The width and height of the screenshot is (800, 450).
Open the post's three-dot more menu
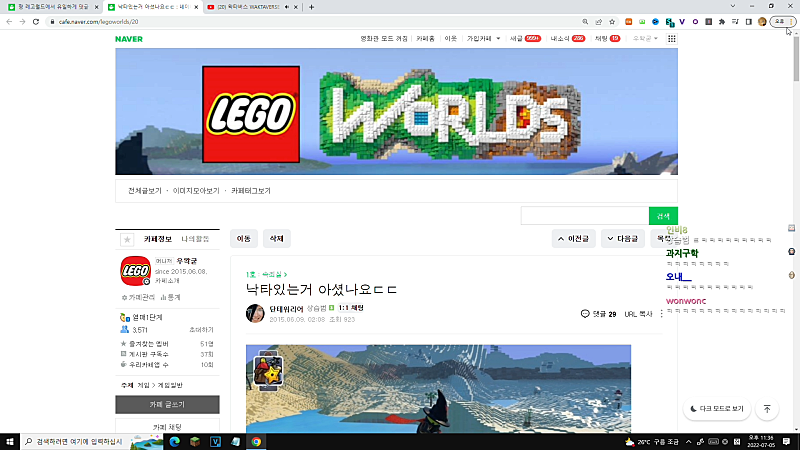pyautogui.click(x=661, y=314)
